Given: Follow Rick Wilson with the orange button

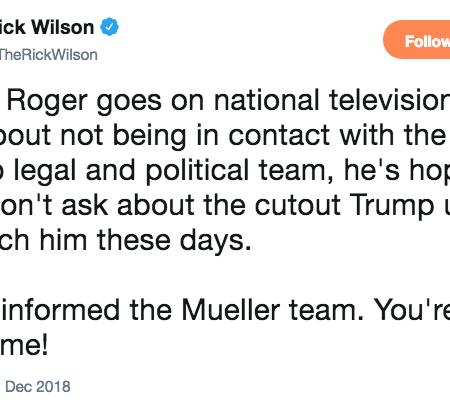Looking at the screenshot, I should tap(417, 40).
